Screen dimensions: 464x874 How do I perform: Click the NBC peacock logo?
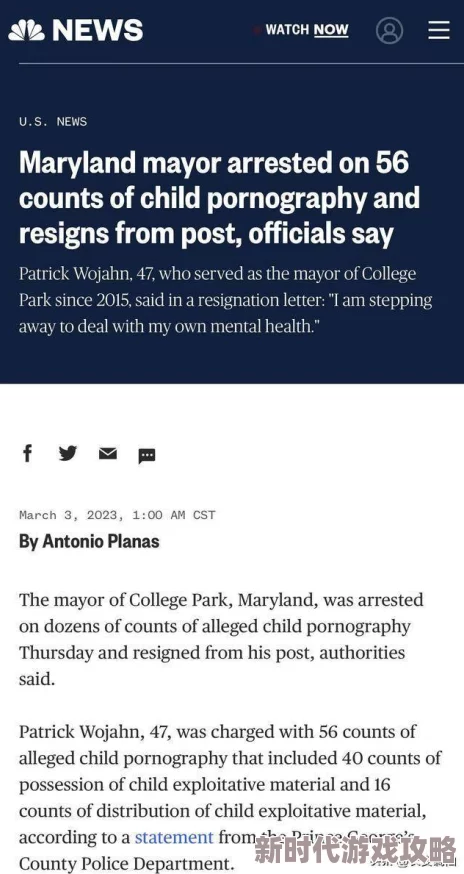tap(26, 30)
